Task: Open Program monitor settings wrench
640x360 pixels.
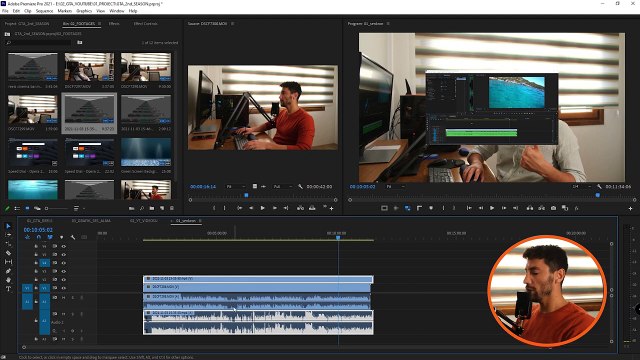Action: 599,187
